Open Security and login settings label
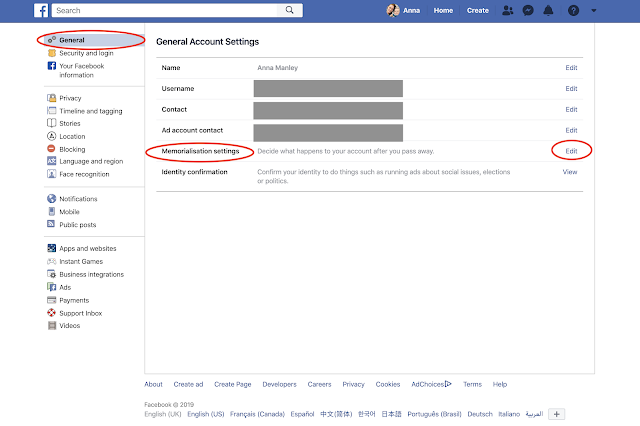The width and height of the screenshot is (640, 426). pos(86,53)
